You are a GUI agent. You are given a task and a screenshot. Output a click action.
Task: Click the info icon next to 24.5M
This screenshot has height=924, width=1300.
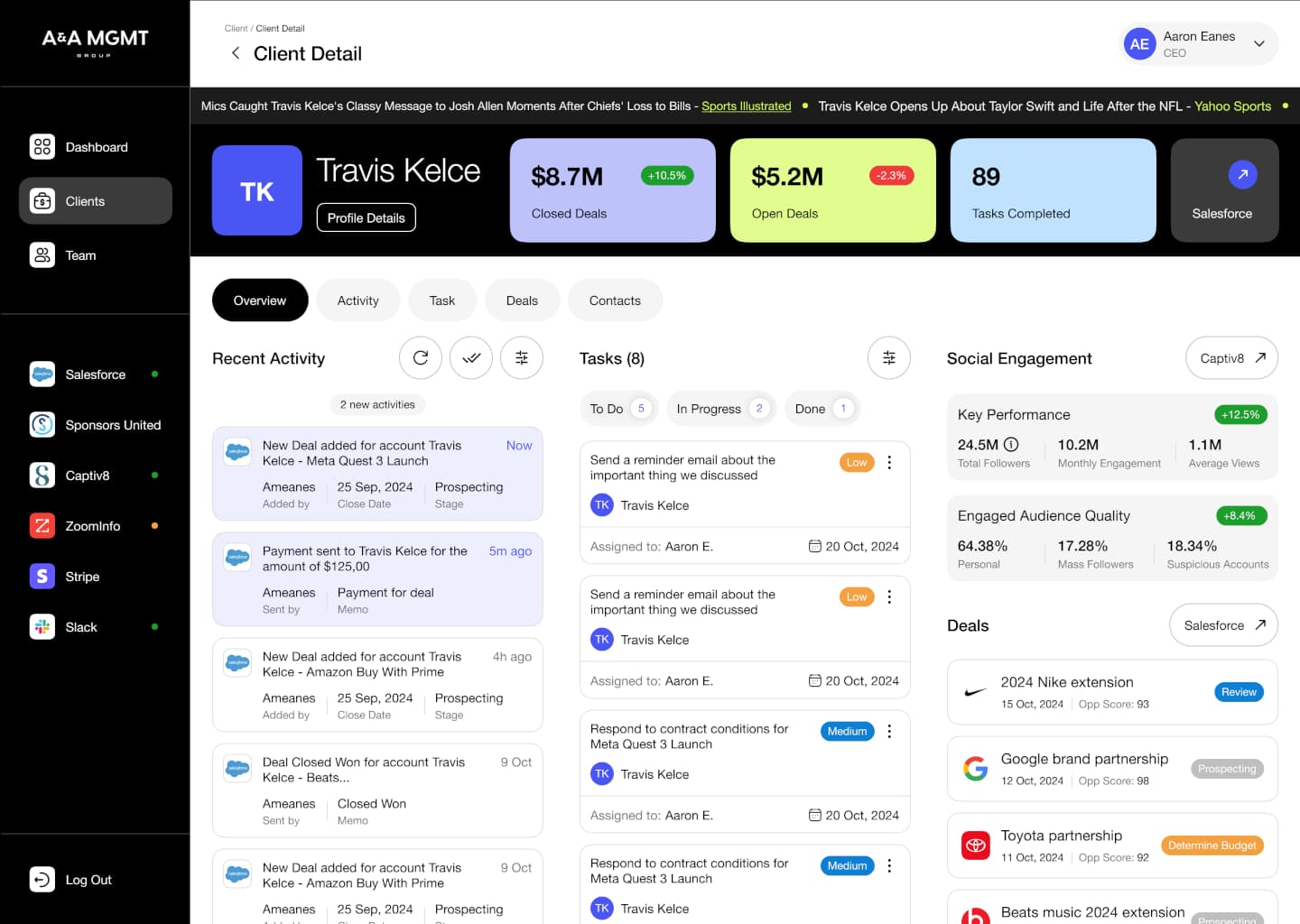1011,445
